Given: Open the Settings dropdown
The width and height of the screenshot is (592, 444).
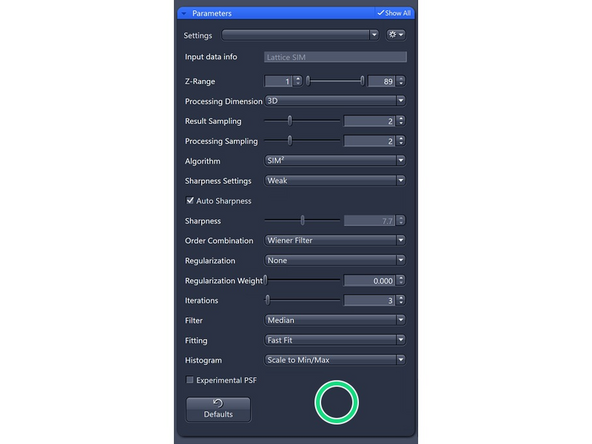Looking at the screenshot, I should coord(300,35).
